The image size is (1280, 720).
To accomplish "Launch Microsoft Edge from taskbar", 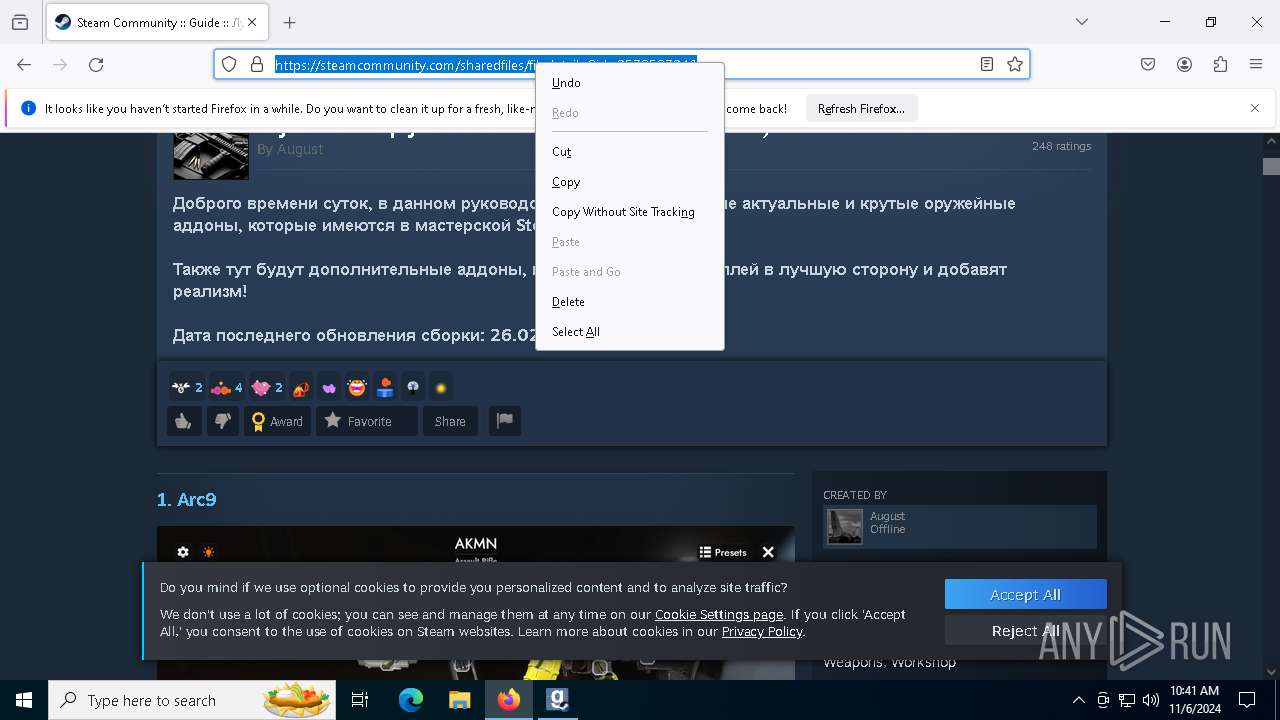I will pyautogui.click(x=411, y=700).
